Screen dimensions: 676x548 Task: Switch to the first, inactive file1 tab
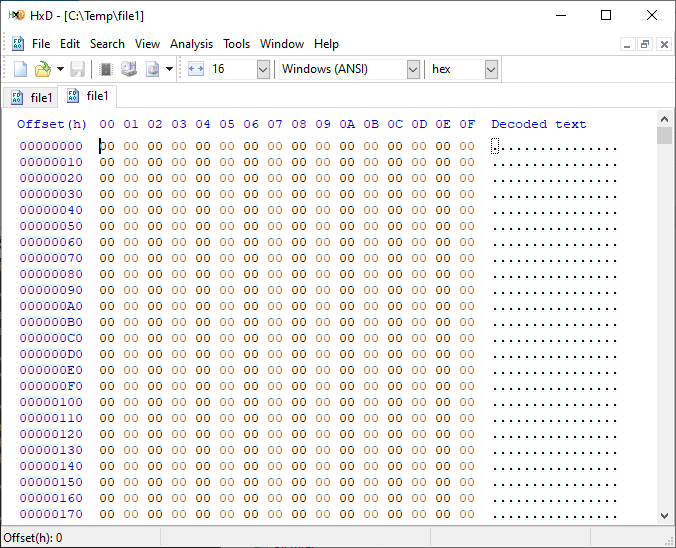tap(31, 97)
